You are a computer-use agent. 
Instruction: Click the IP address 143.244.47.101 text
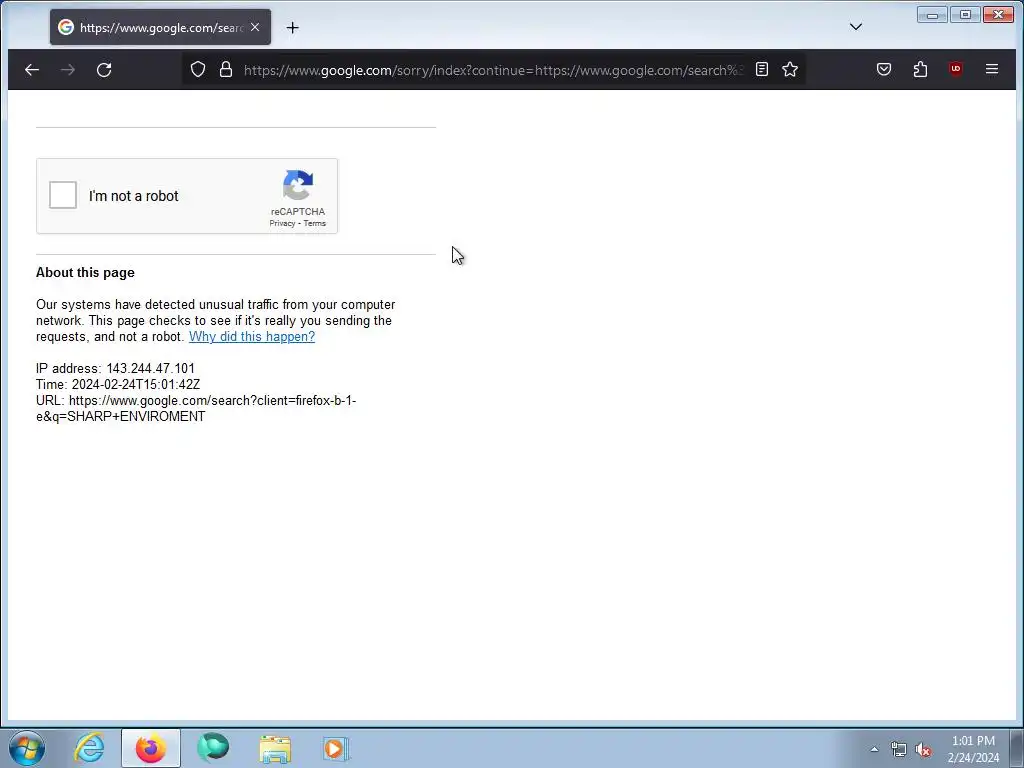point(116,368)
